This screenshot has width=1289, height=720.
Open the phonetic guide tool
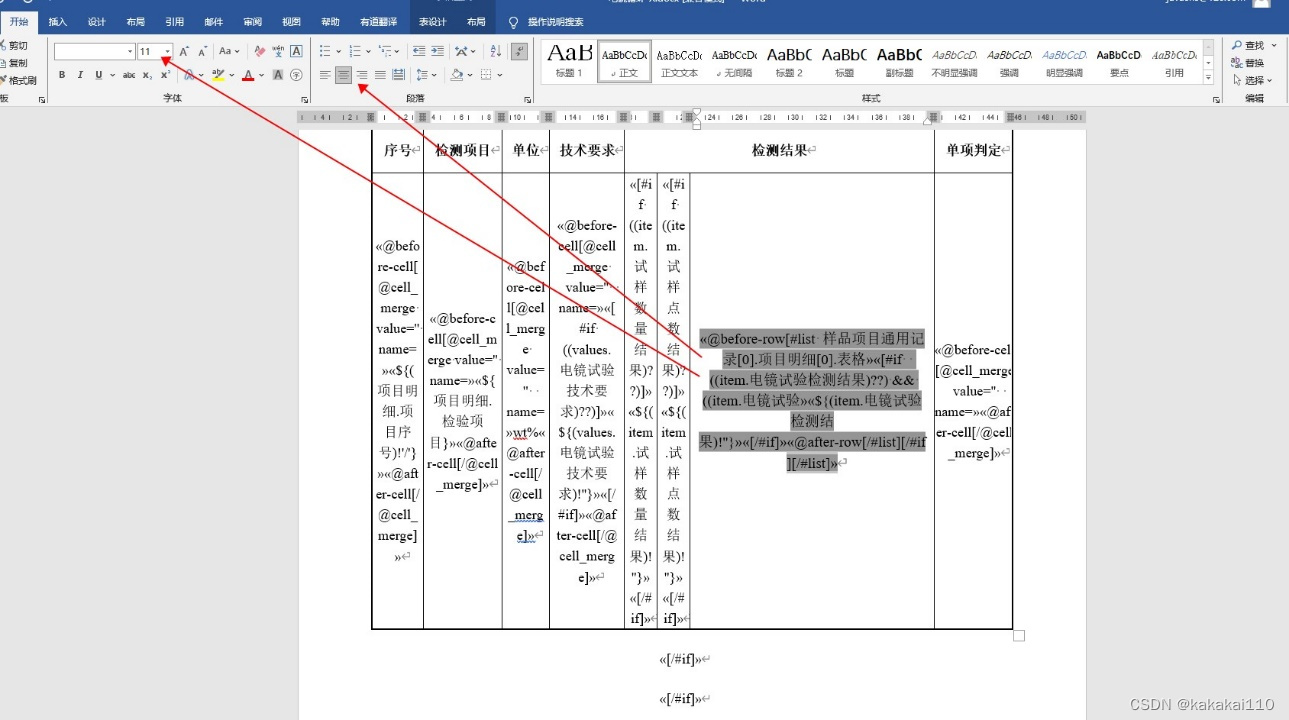coord(278,51)
